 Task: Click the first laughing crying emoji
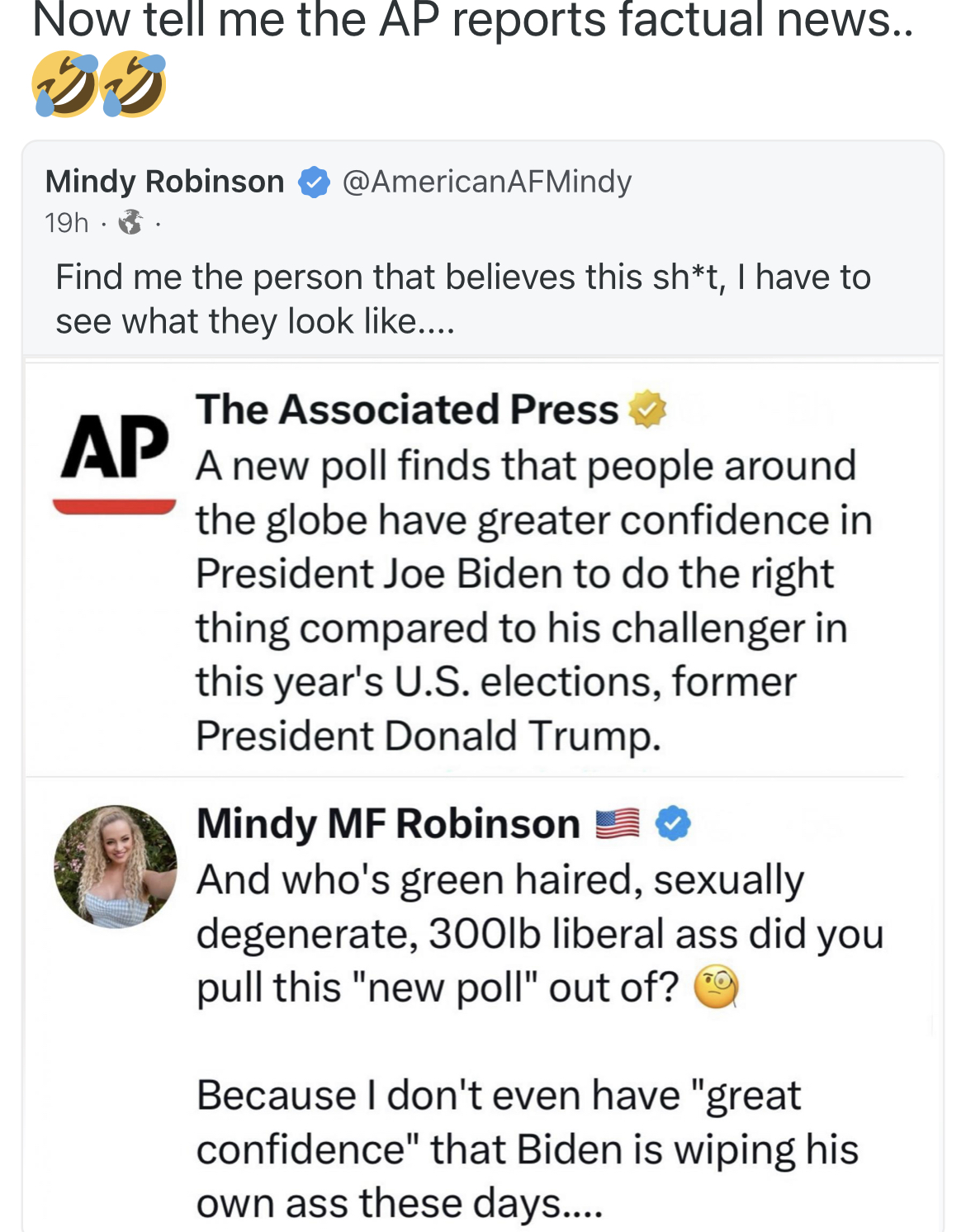click(x=64, y=84)
